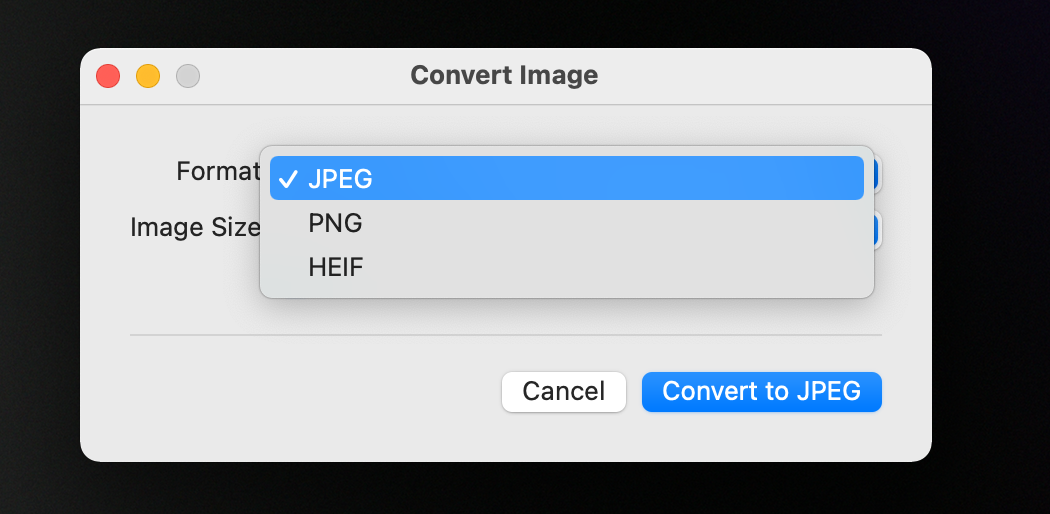Pick HEIF in the format list

567,268
